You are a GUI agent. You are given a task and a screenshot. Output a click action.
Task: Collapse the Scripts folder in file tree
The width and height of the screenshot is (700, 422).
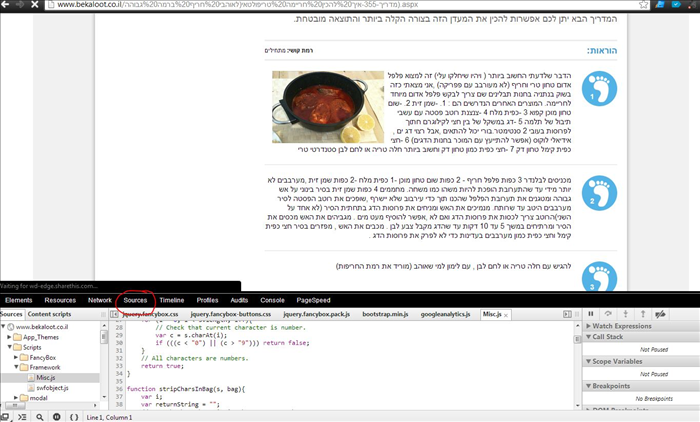(11, 347)
